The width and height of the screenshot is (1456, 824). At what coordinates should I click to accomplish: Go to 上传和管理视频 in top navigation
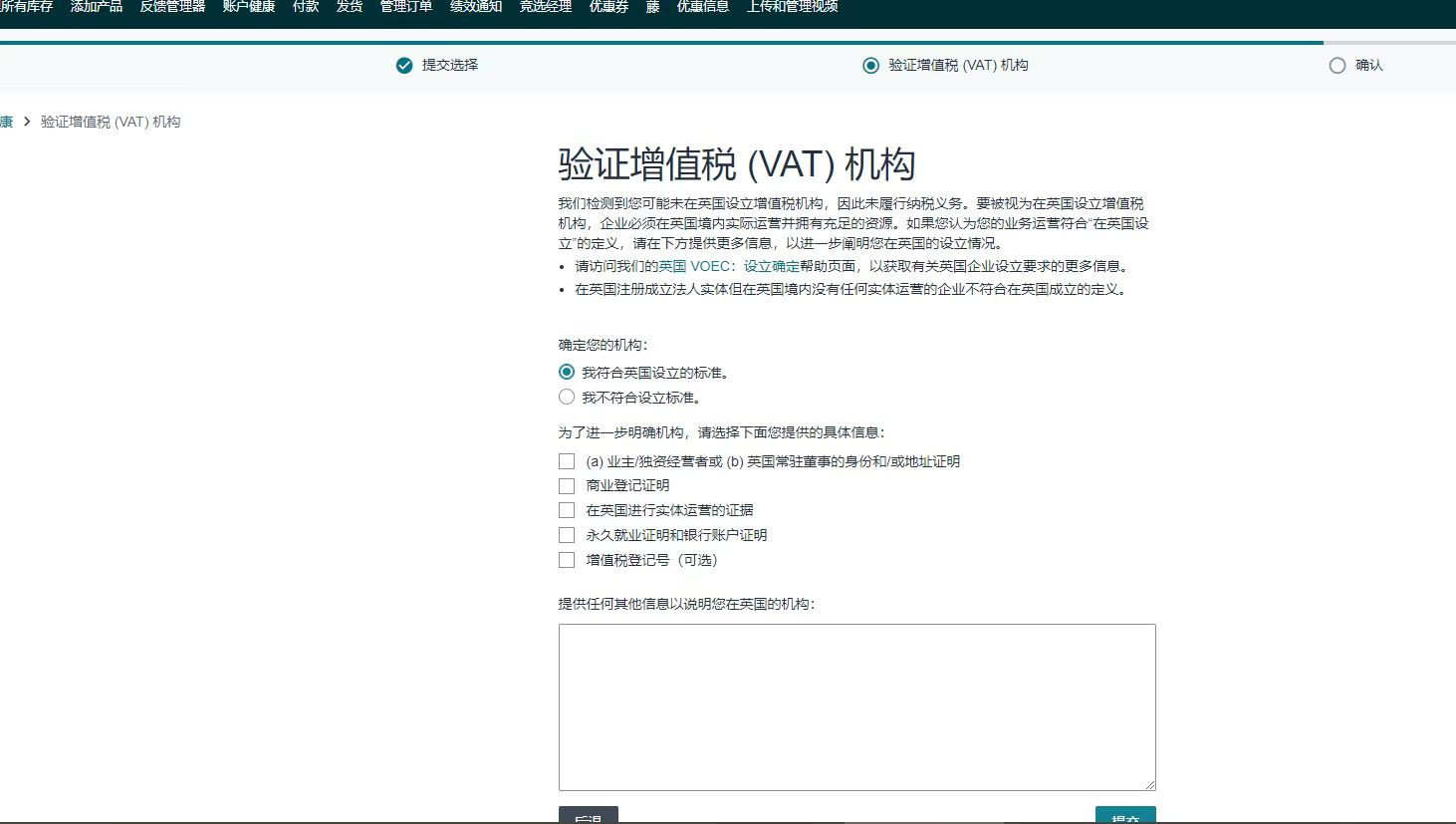(792, 7)
